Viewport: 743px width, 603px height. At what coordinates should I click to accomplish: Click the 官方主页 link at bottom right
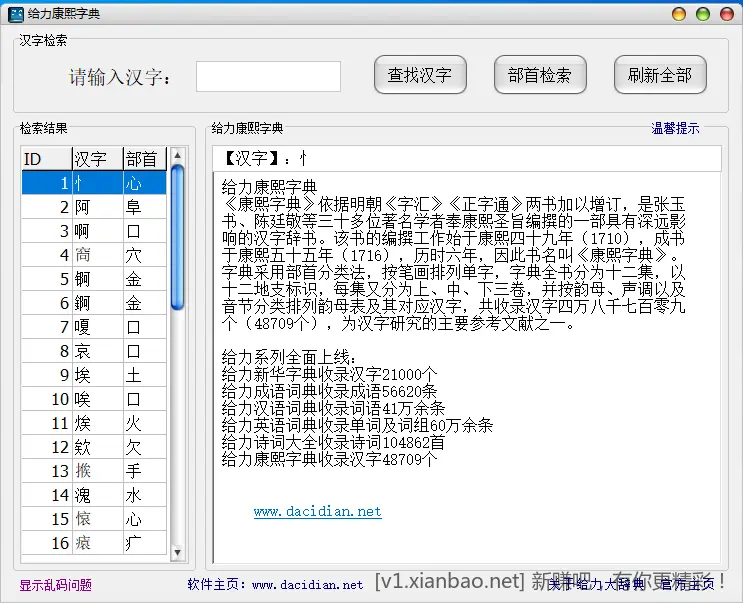point(688,585)
